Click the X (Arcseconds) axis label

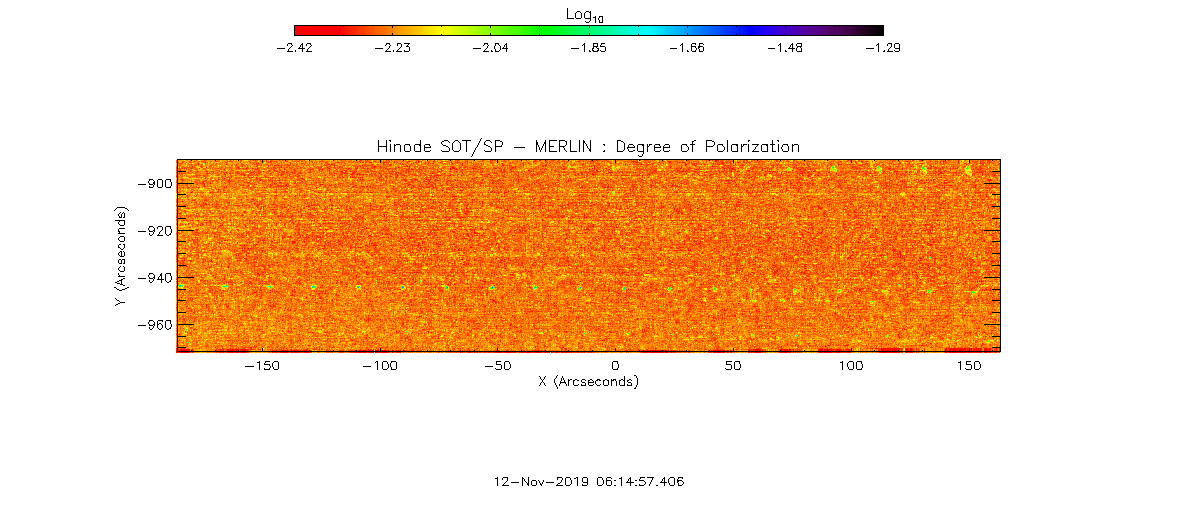click(588, 382)
